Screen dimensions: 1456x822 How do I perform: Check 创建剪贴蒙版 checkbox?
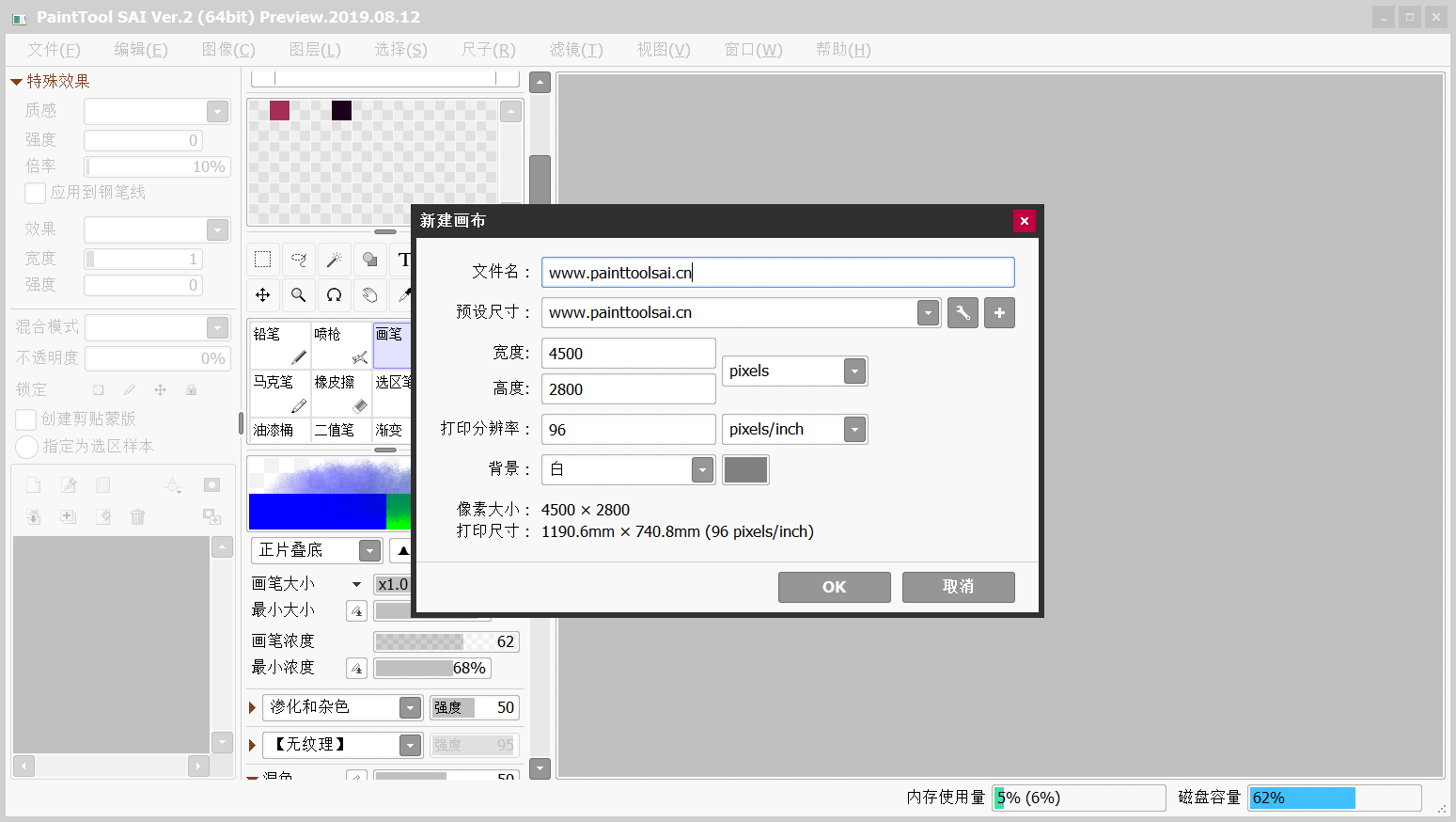(26, 419)
